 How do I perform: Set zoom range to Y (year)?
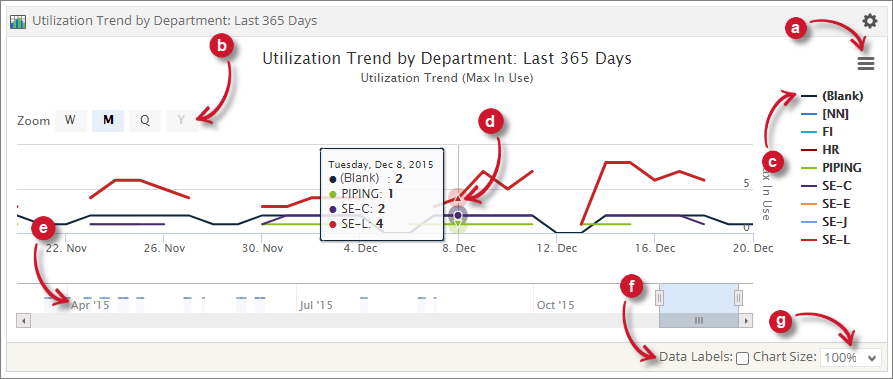tap(182, 120)
